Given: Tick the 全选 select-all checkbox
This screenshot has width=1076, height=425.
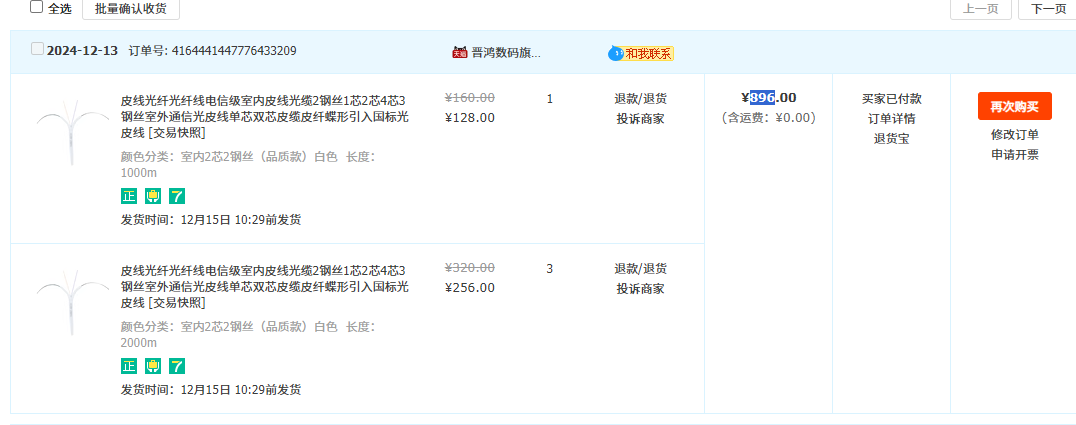Looking at the screenshot, I should (x=37, y=7).
